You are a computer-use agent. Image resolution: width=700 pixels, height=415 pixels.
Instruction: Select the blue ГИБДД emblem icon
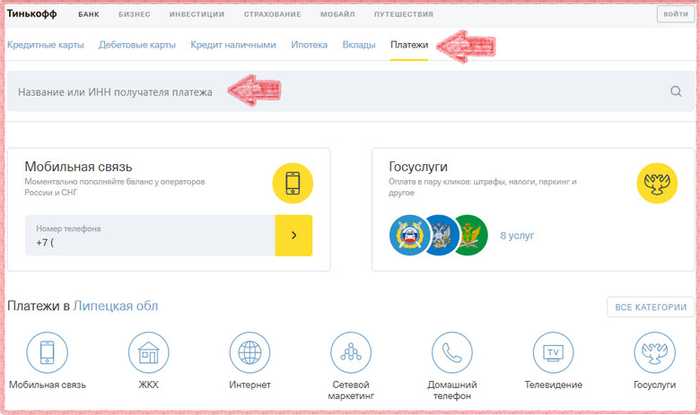[408, 235]
